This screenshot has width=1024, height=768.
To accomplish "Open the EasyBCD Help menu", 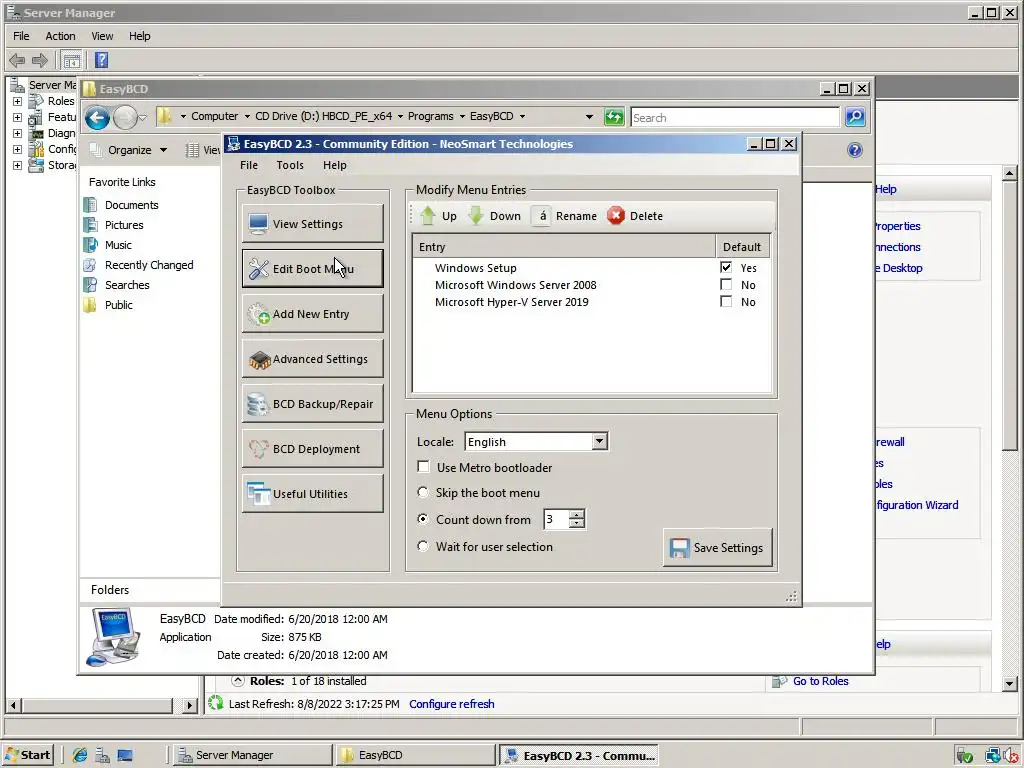I will (334, 165).
